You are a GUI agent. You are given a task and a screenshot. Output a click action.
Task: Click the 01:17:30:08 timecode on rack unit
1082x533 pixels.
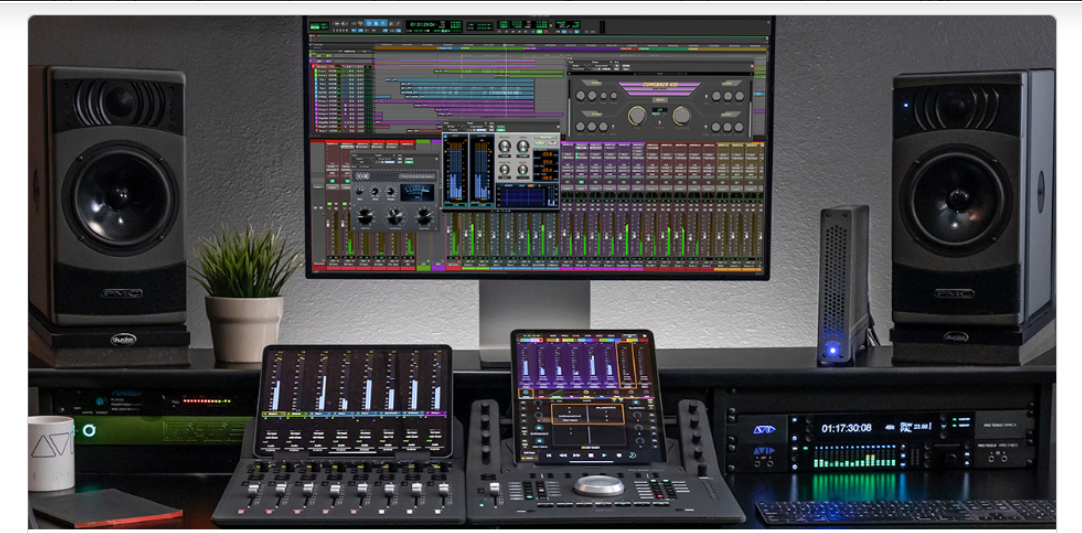[x=846, y=429]
